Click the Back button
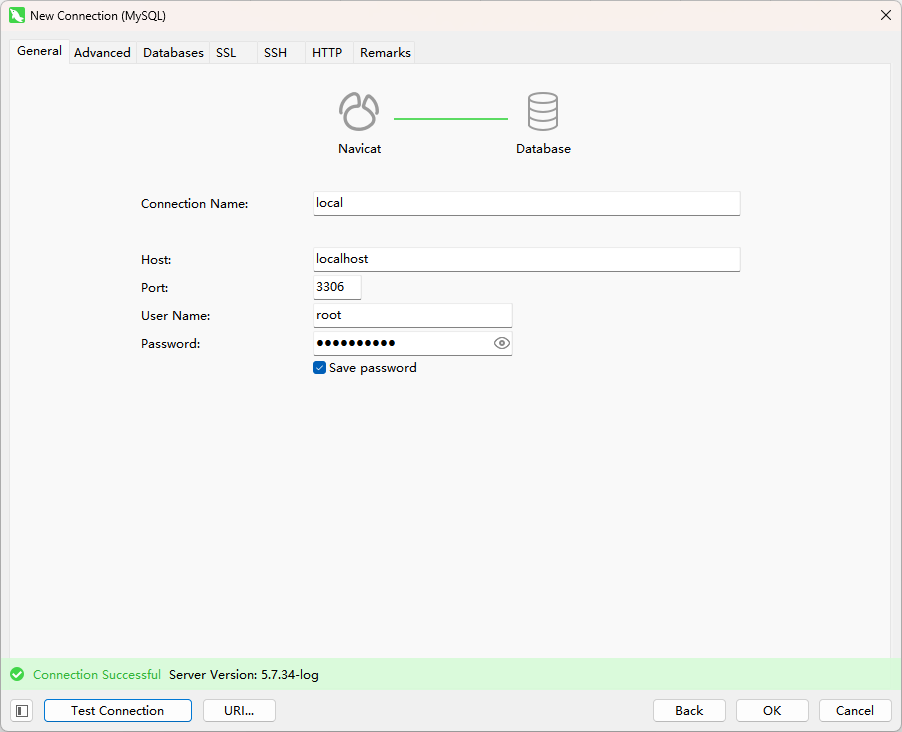 pyautogui.click(x=689, y=711)
